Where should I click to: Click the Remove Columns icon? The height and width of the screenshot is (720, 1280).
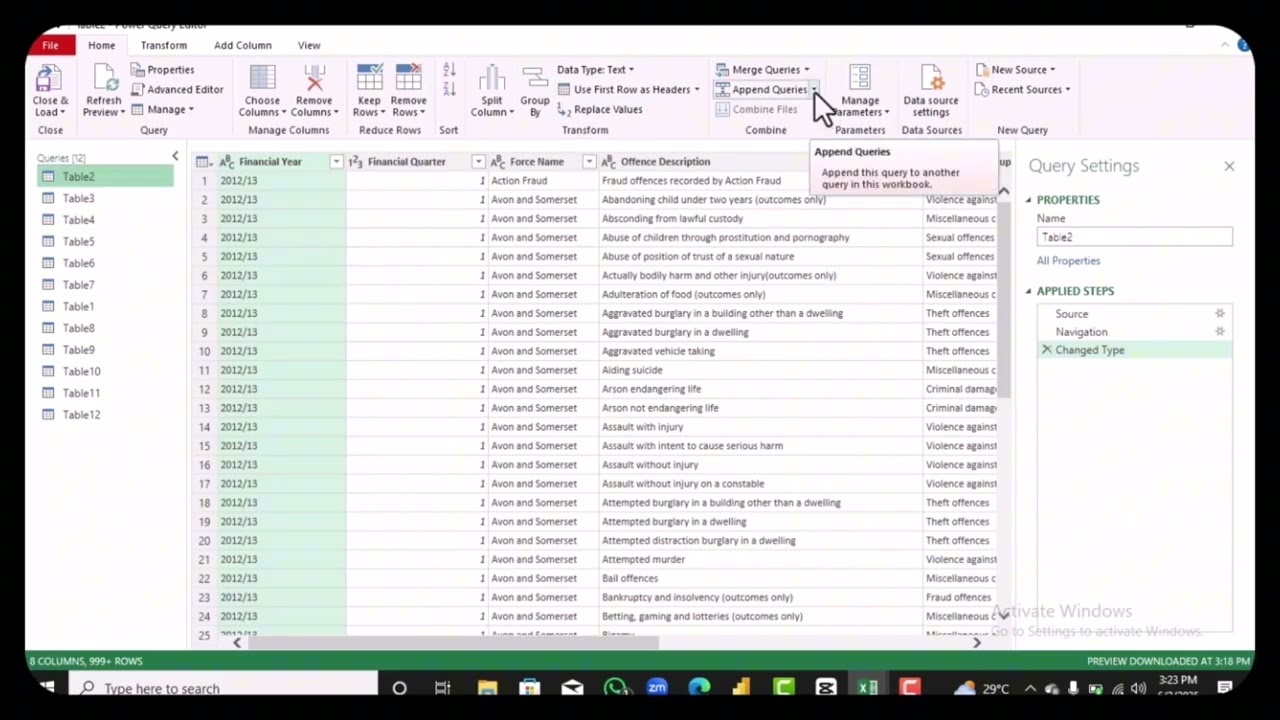click(x=314, y=79)
